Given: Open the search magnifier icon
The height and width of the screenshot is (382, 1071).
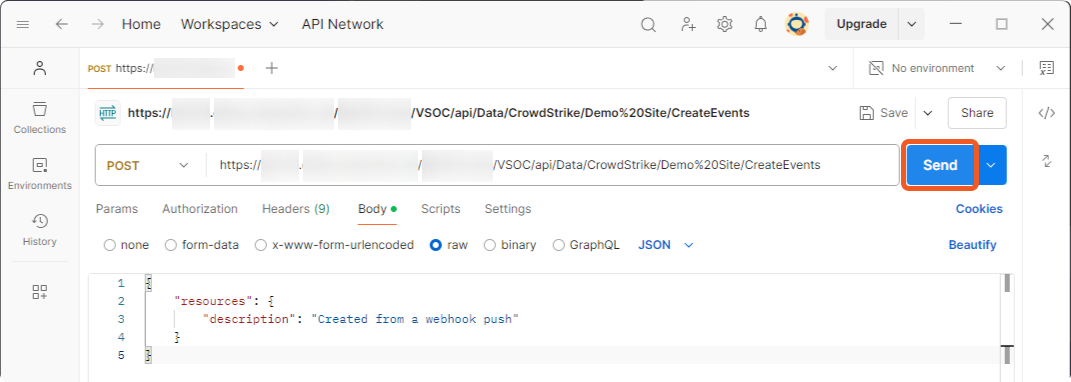Looking at the screenshot, I should [648, 25].
